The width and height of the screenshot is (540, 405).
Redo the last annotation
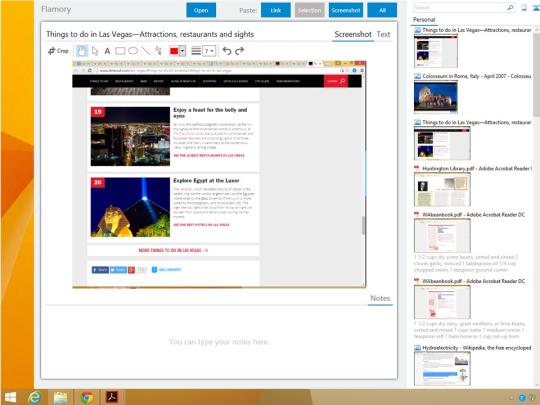tap(240, 51)
